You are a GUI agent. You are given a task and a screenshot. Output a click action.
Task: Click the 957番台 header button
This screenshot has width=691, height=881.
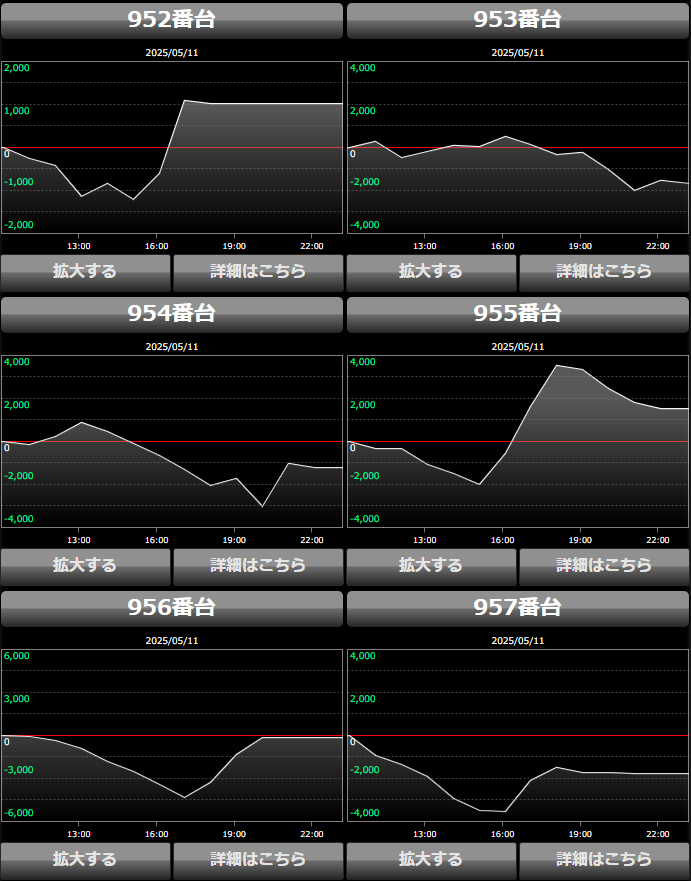click(x=518, y=608)
